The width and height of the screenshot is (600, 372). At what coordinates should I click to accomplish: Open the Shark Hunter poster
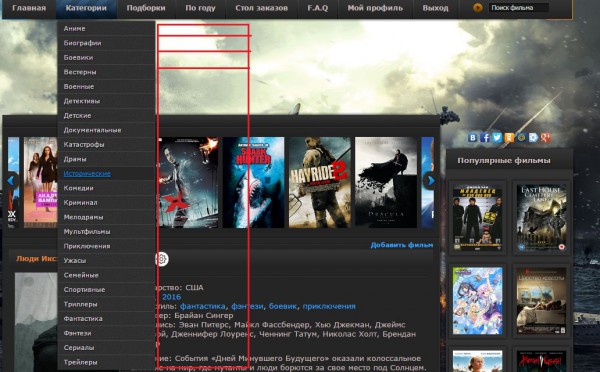(x=254, y=182)
